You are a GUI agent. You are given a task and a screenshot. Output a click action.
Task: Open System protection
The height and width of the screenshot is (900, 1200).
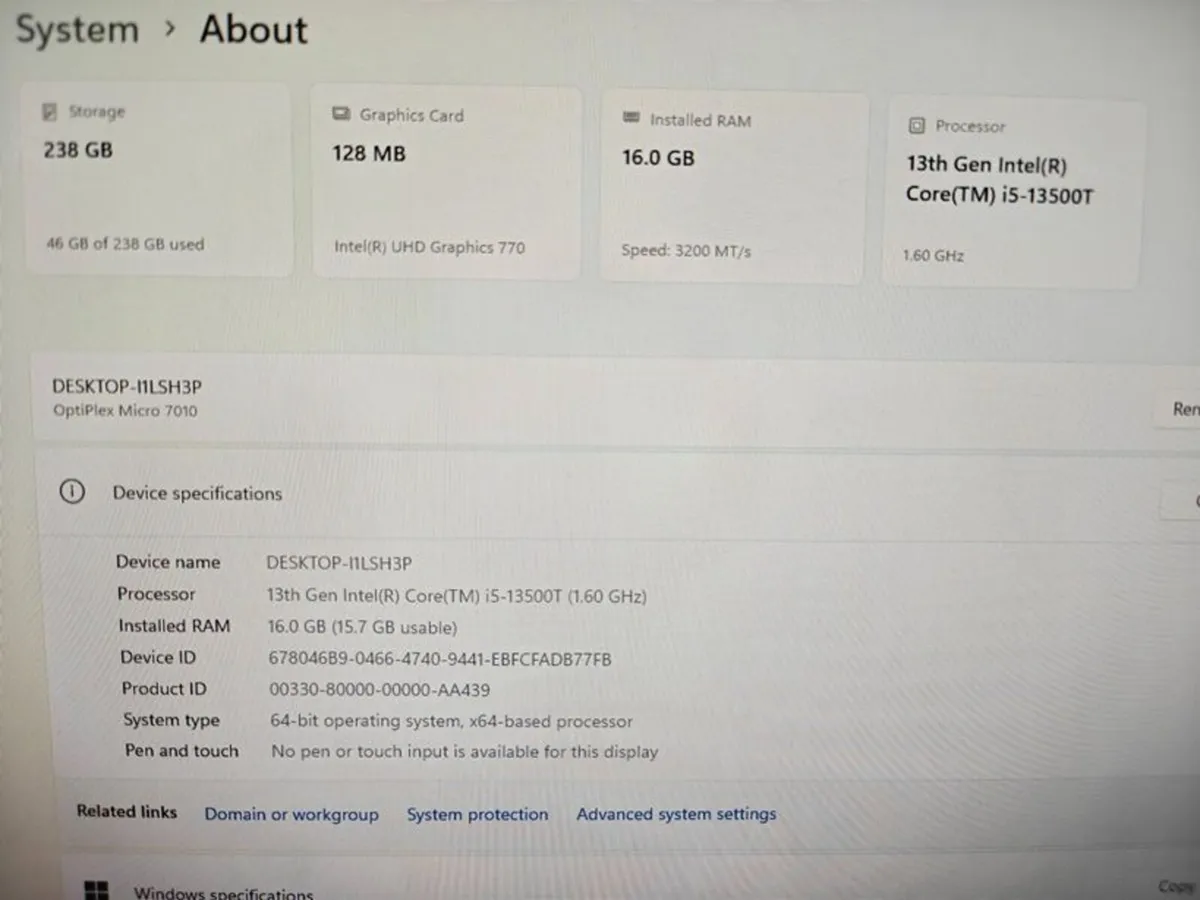click(477, 814)
